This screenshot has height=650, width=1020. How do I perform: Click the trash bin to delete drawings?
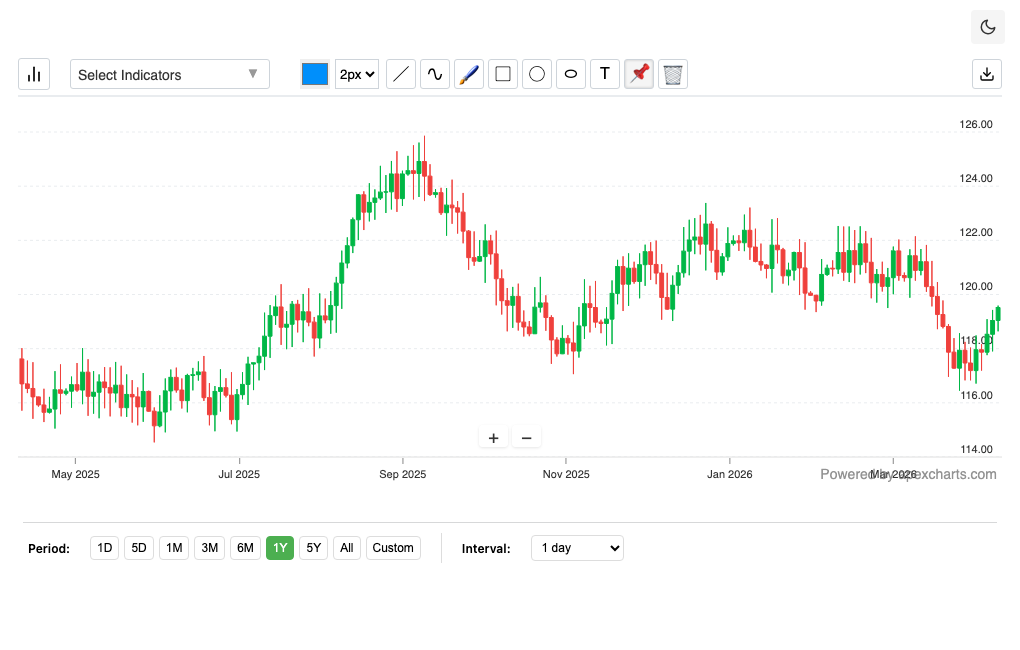pyautogui.click(x=673, y=74)
